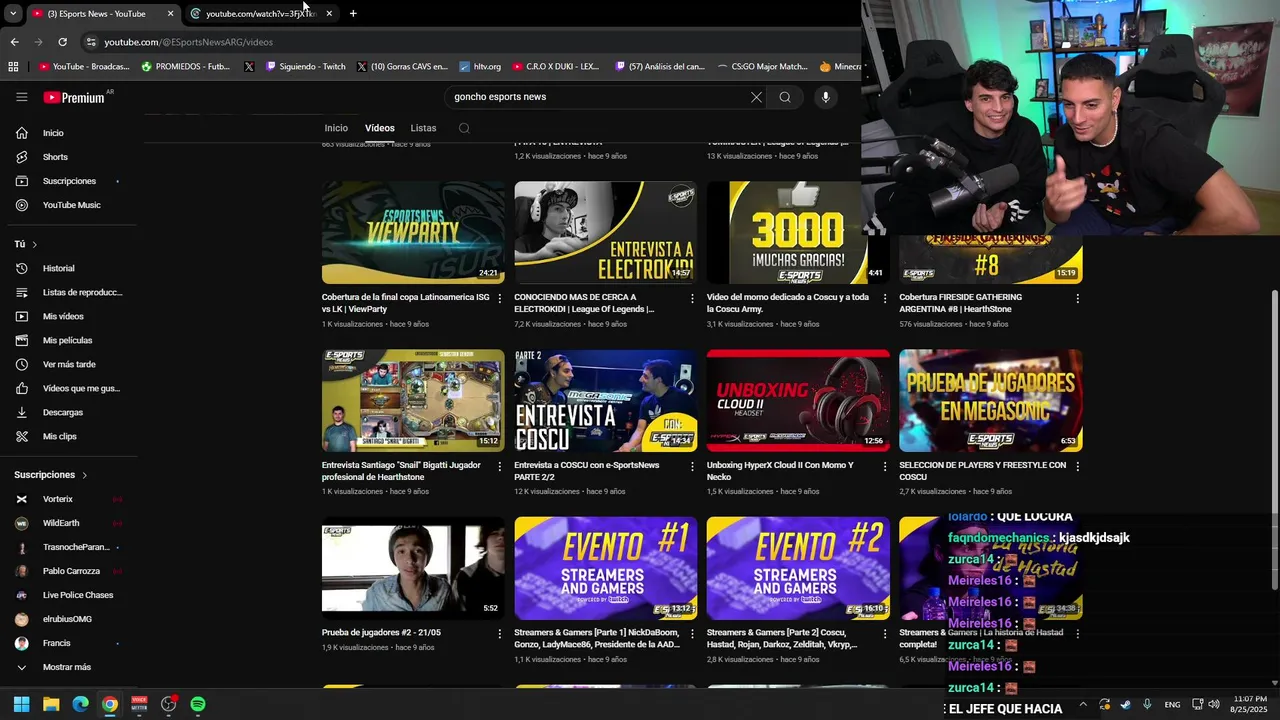Clear the search box text with X

pos(756,97)
